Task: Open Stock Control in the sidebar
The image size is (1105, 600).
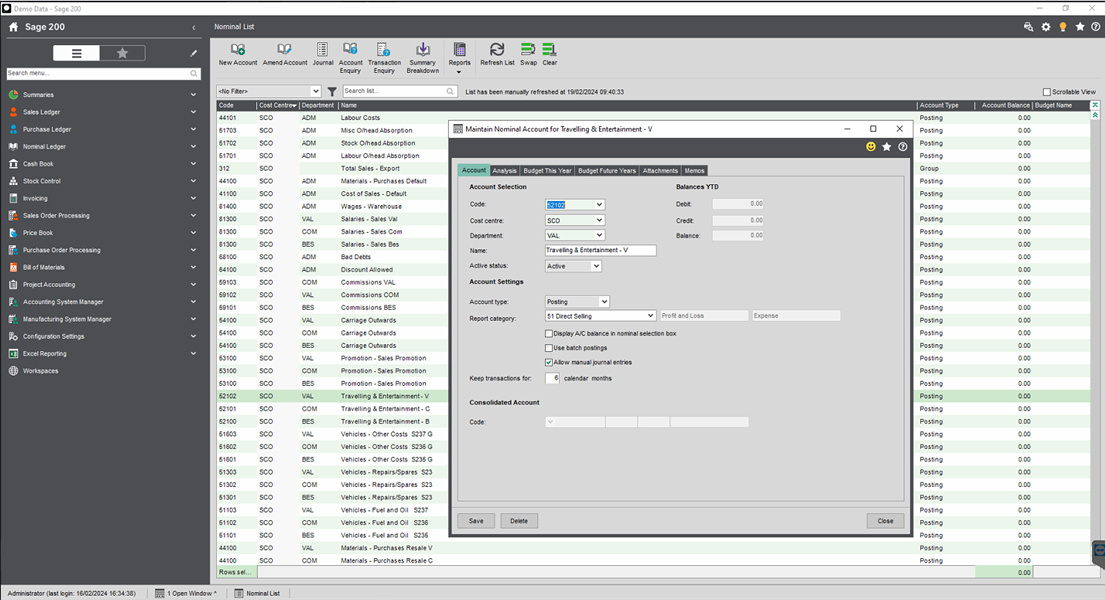Action: (42, 181)
